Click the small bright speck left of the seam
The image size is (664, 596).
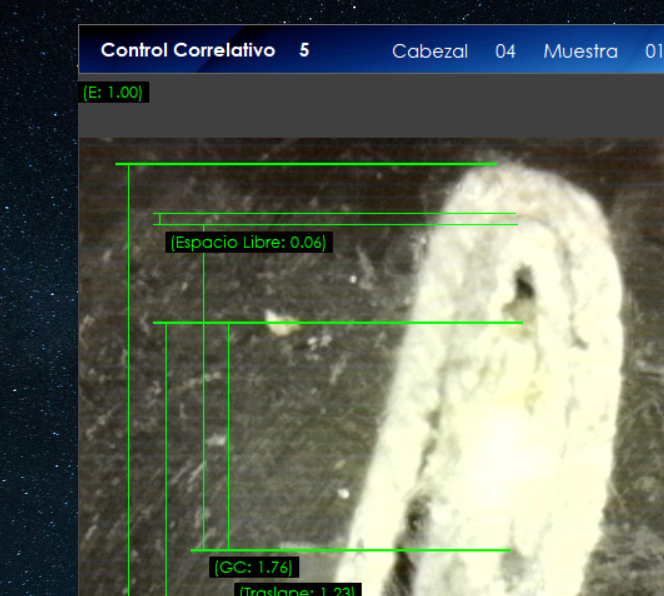click(x=274, y=319)
